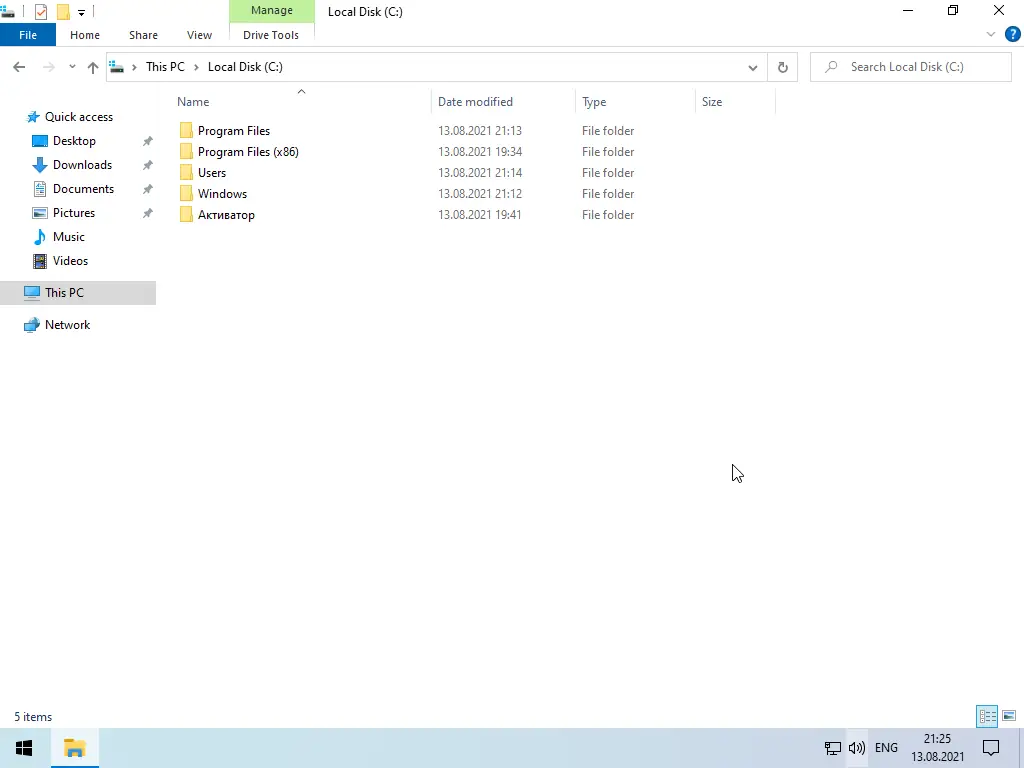Open the network tray icon

(832, 748)
